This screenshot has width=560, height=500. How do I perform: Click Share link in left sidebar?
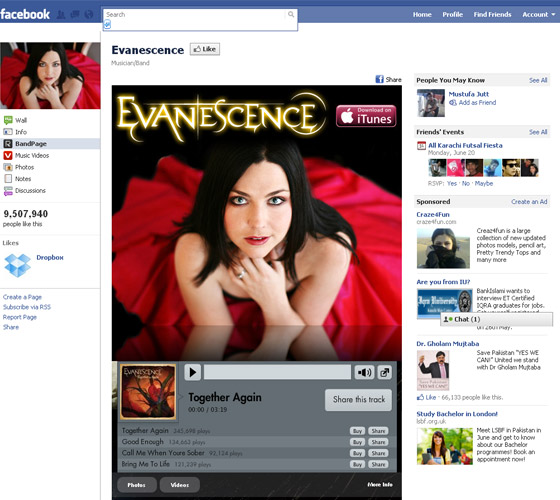point(11,327)
